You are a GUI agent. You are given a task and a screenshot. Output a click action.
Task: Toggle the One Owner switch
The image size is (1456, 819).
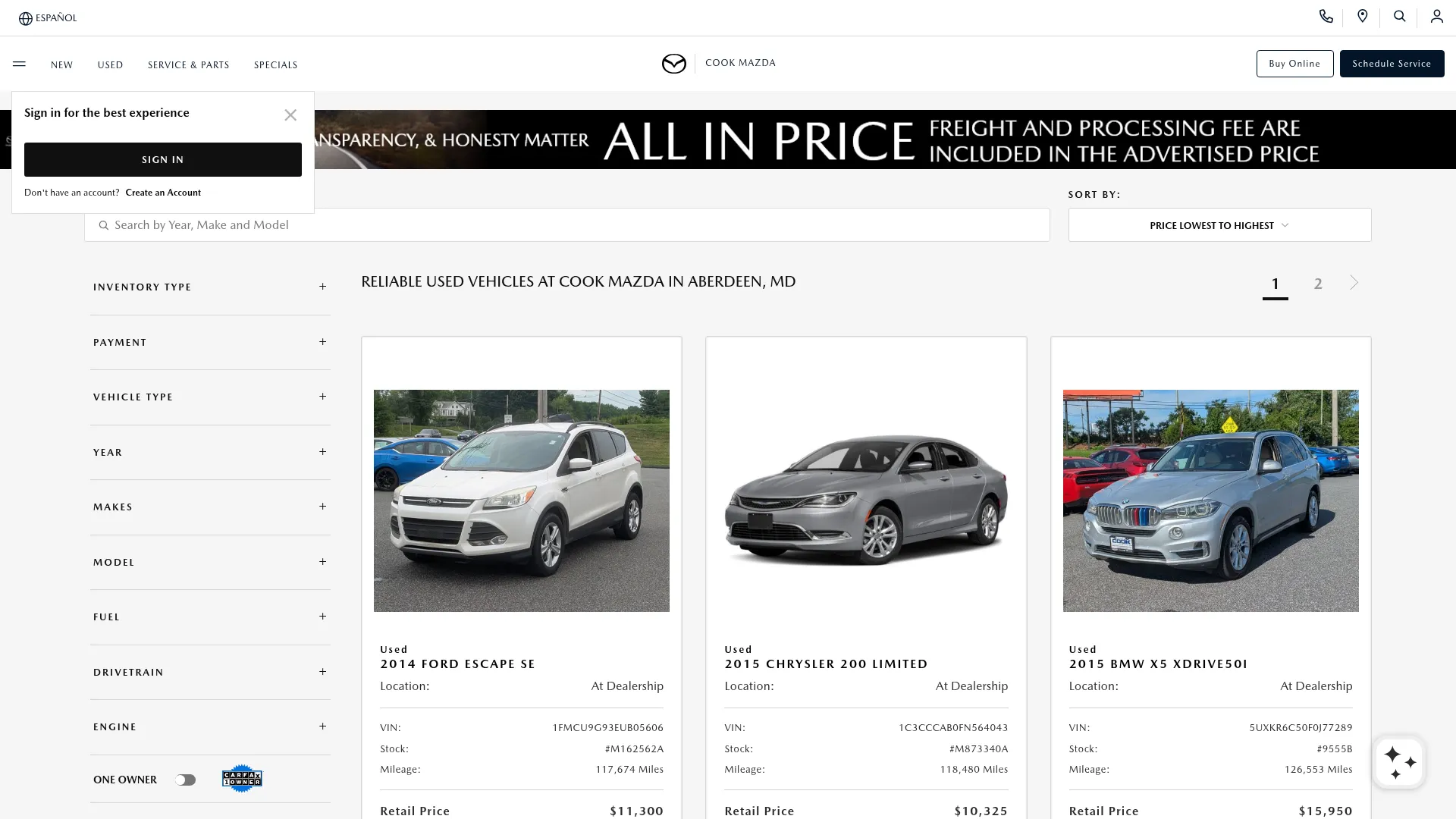[185, 780]
